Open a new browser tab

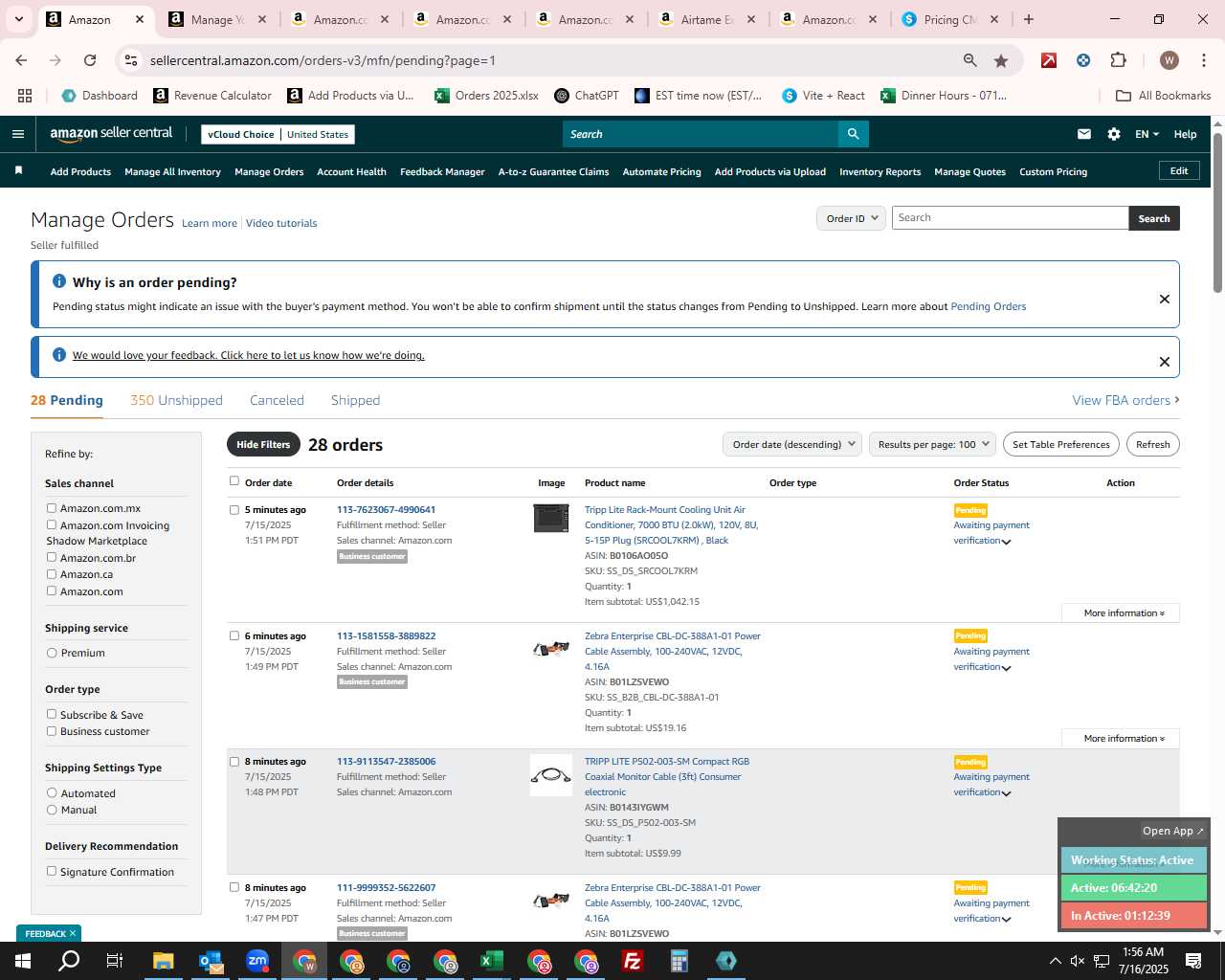[1029, 19]
